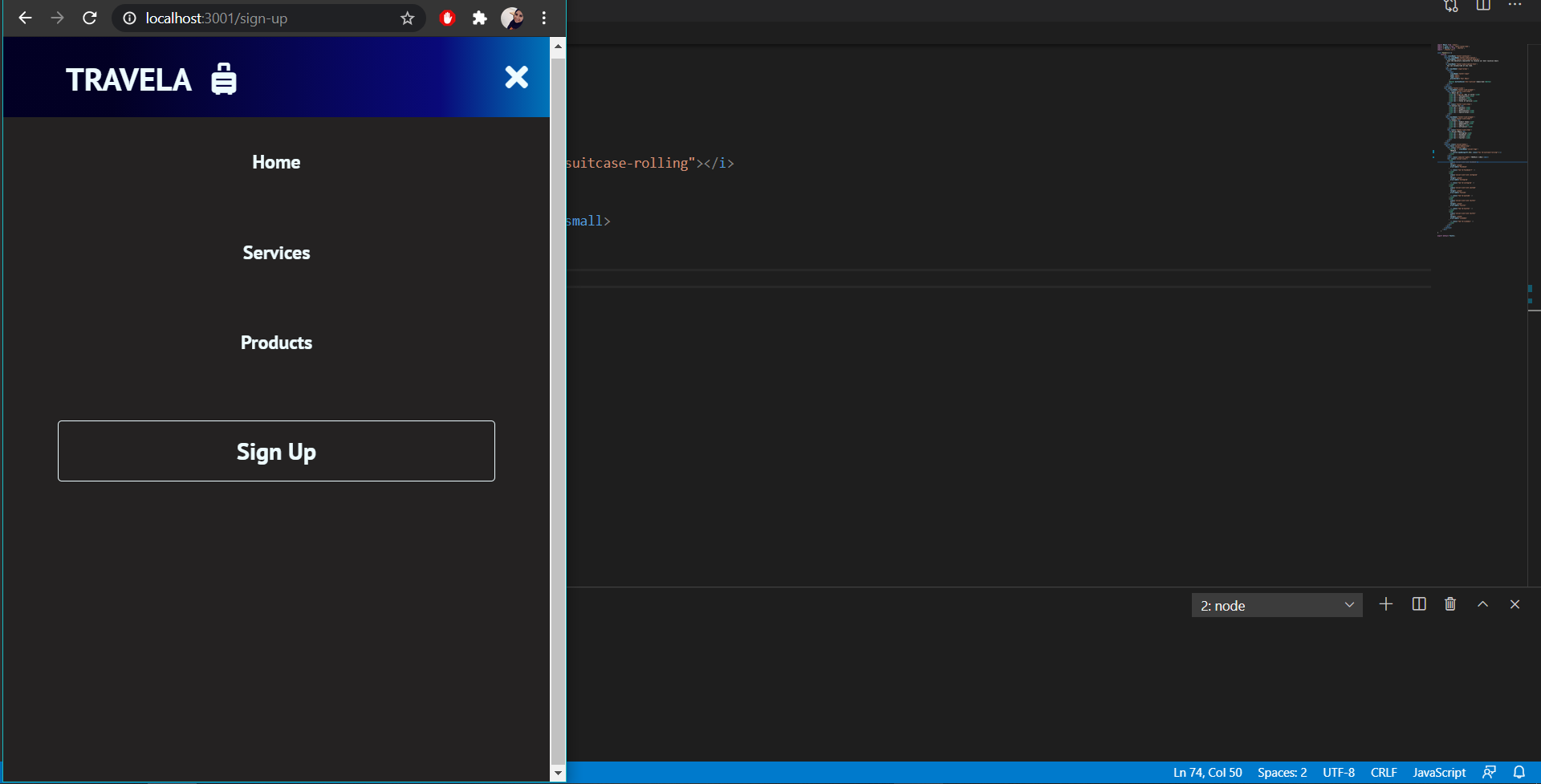Click the browser extensions puzzle icon
Viewport: 1541px width, 784px height.
pyautogui.click(x=480, y=18)
